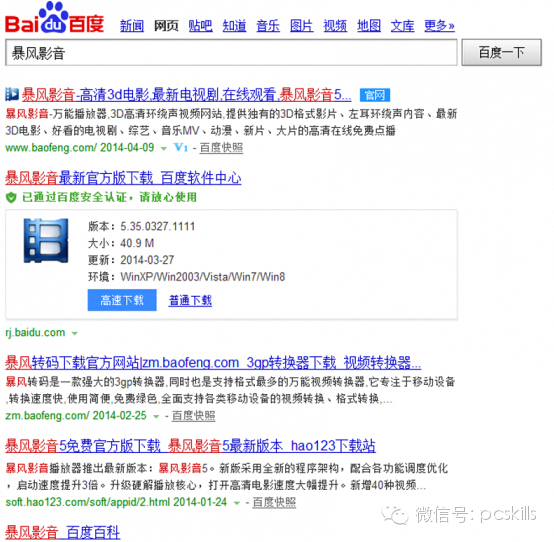Click update date 2014-03-27
This screenshot has height=542, width=554.
coord(147,260)
